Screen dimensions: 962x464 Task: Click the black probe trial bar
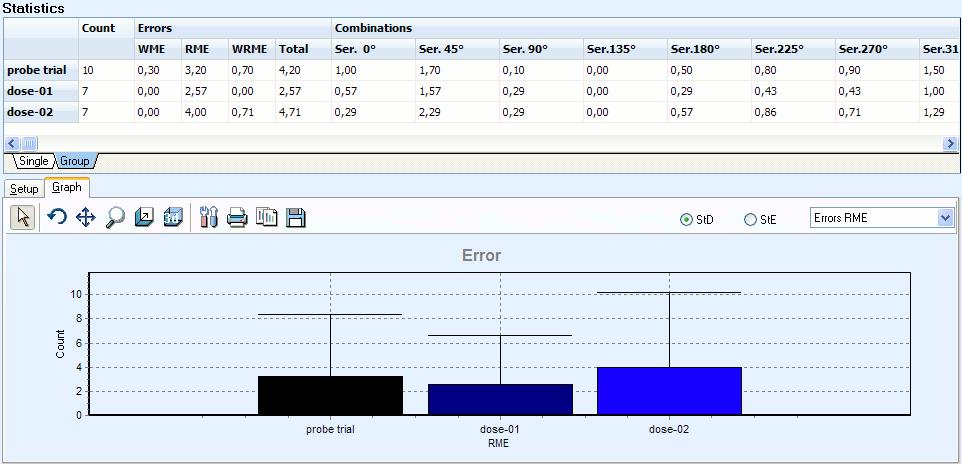330,395
